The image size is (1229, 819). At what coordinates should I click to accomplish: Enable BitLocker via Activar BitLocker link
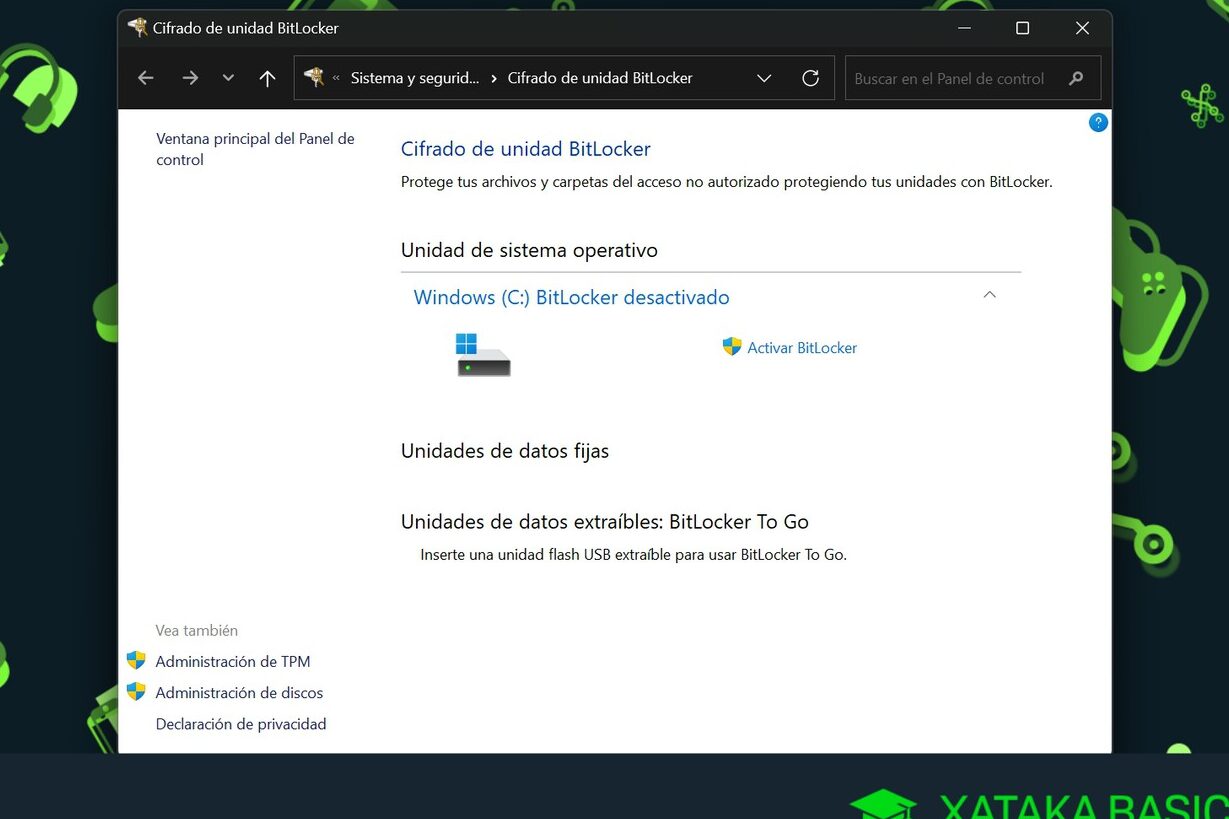(801, 347)
